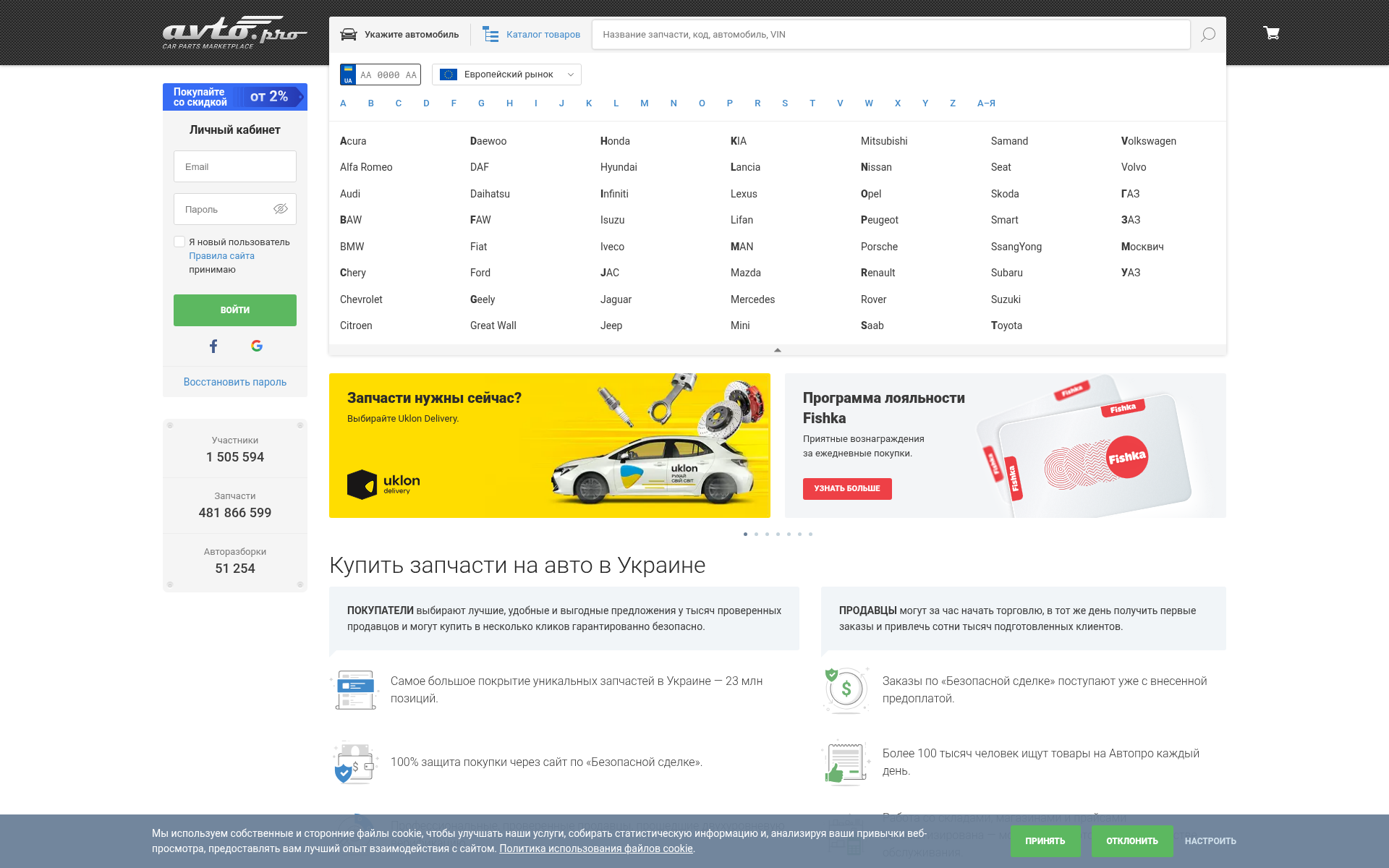This screenshot has height=868, width=1389.
Task: Select the Mercedes brand
Action: [752, 299]
